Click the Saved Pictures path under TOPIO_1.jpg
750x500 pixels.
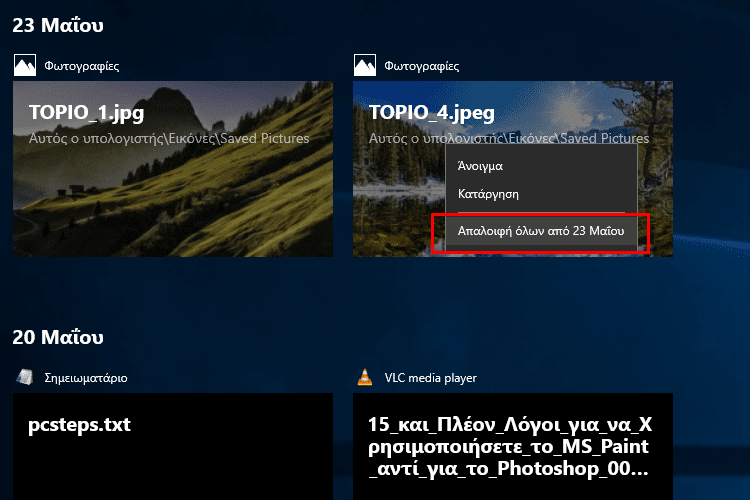169,138
